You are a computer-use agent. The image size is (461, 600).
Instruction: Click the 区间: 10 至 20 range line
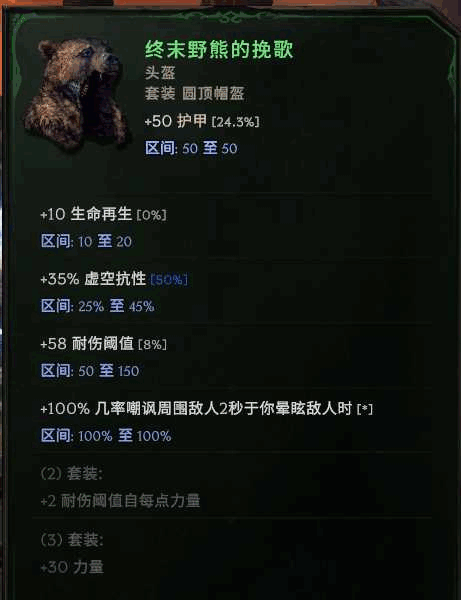(x=86, y=241)
